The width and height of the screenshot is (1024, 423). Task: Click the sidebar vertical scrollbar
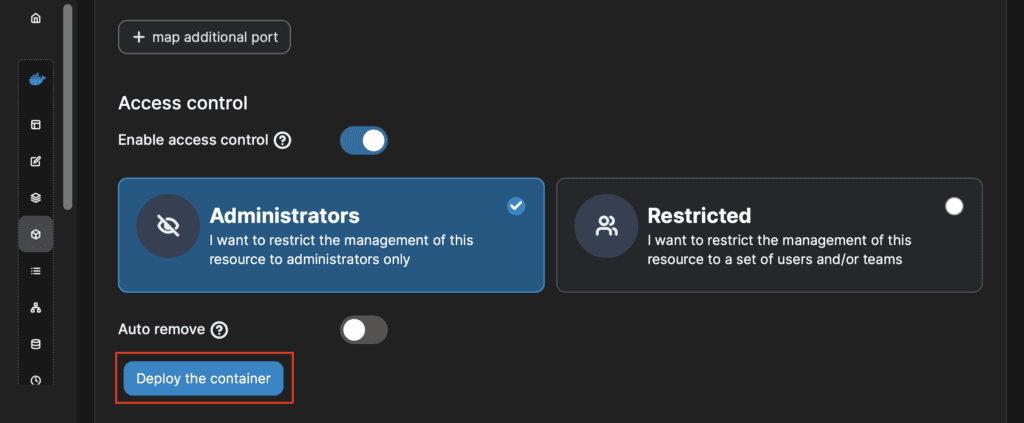point(67,105)
